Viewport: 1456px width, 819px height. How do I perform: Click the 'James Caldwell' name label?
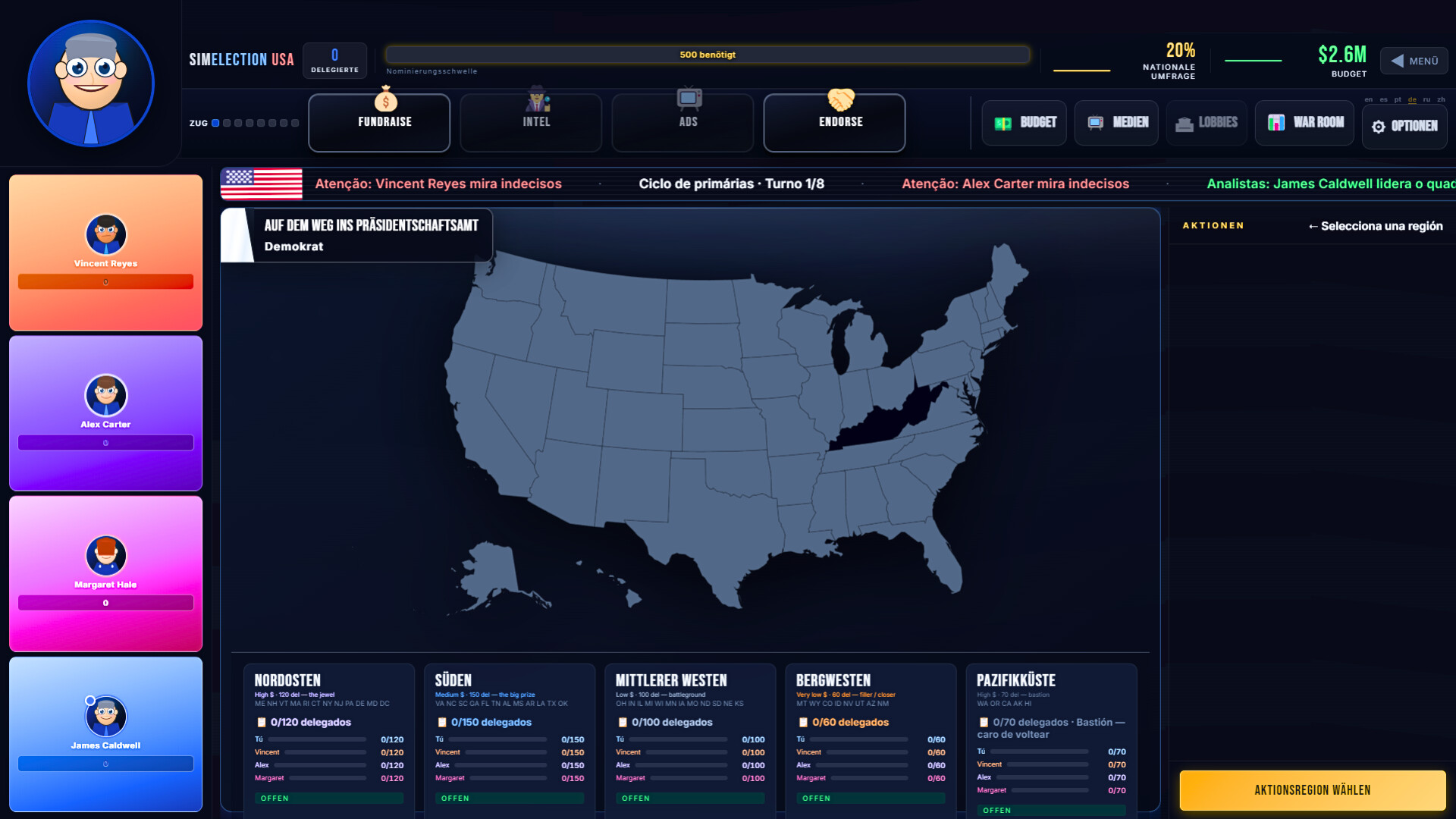coord(106,745)
